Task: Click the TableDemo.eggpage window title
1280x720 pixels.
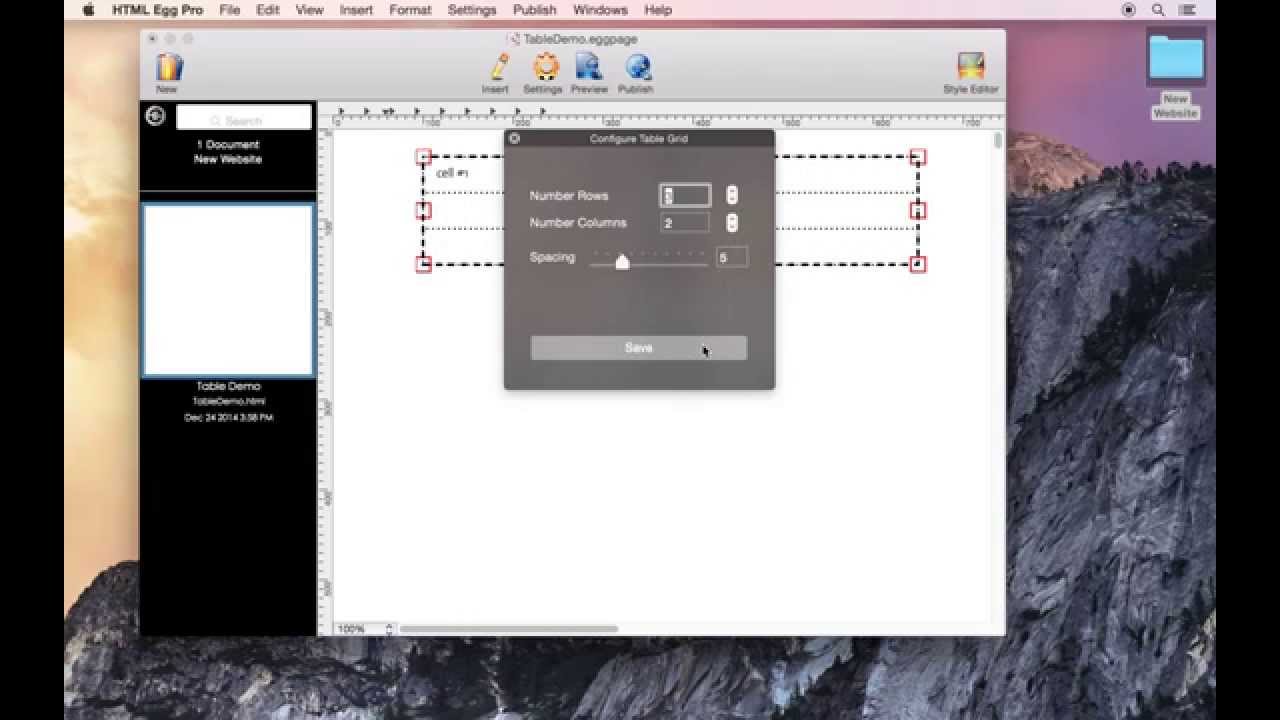Action: click(580, 39)
